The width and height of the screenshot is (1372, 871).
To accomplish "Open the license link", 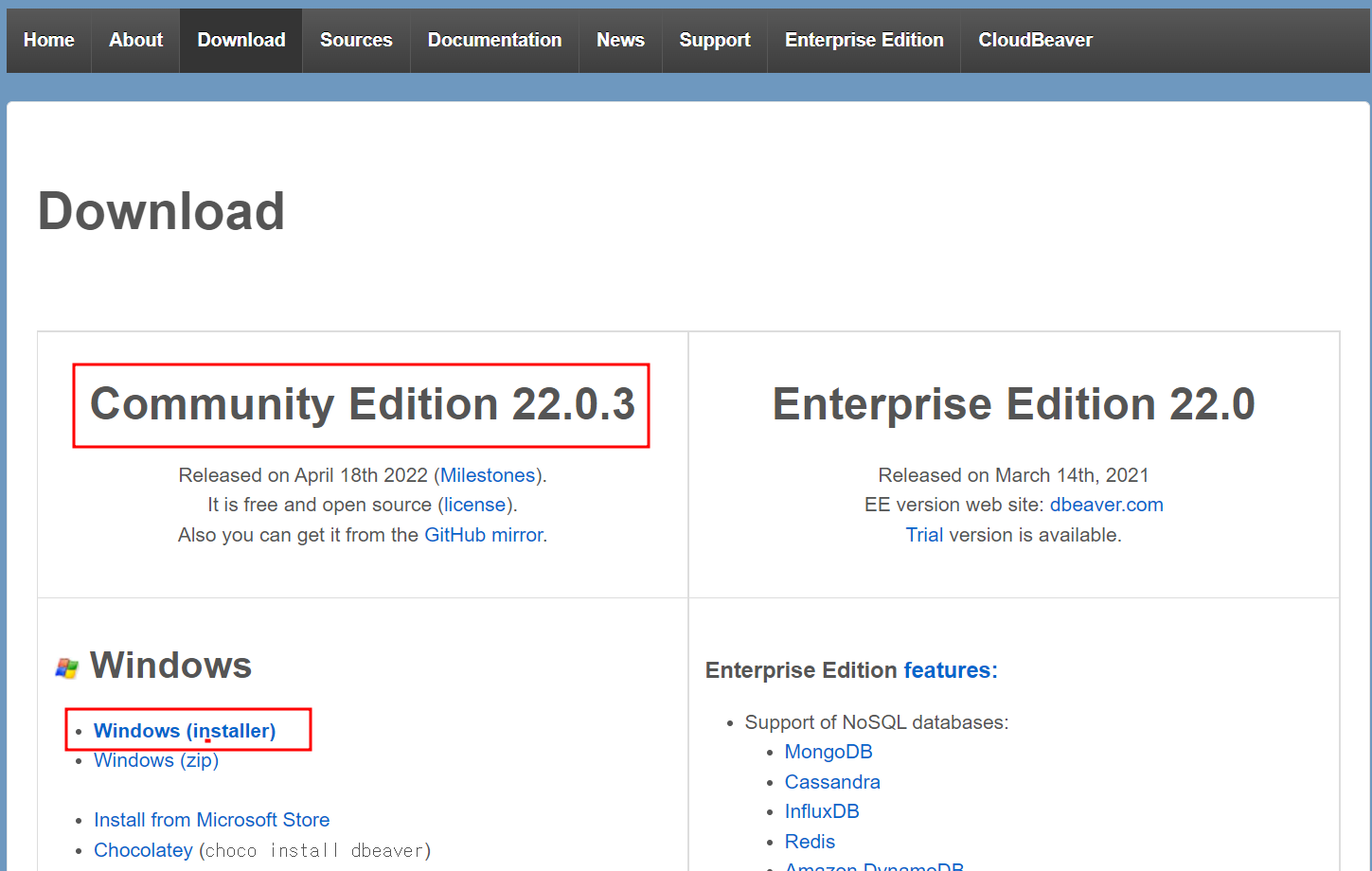I will tap(475, 505).
